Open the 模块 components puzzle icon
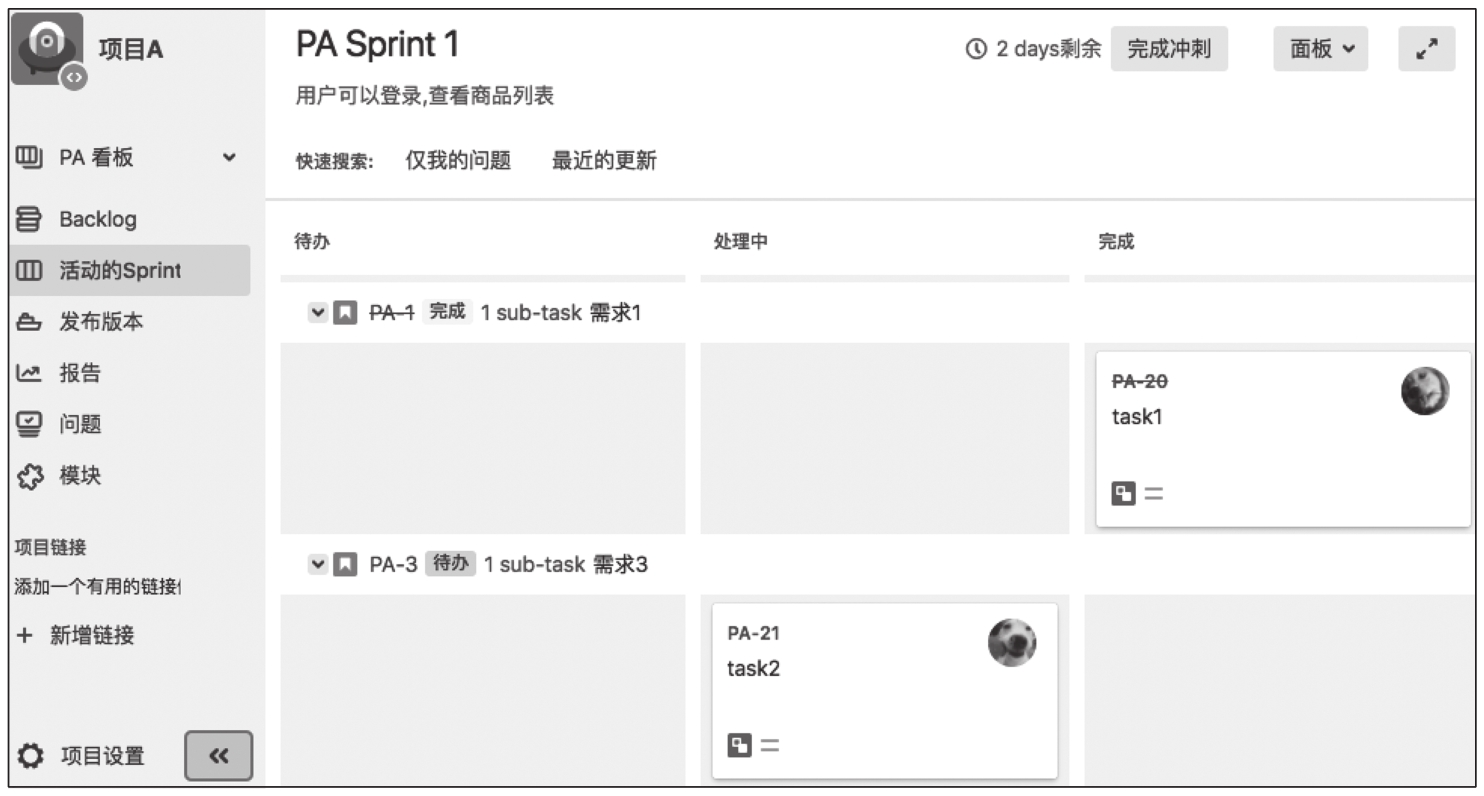Viewport: 1484px width, 796px height. [30, 476]
